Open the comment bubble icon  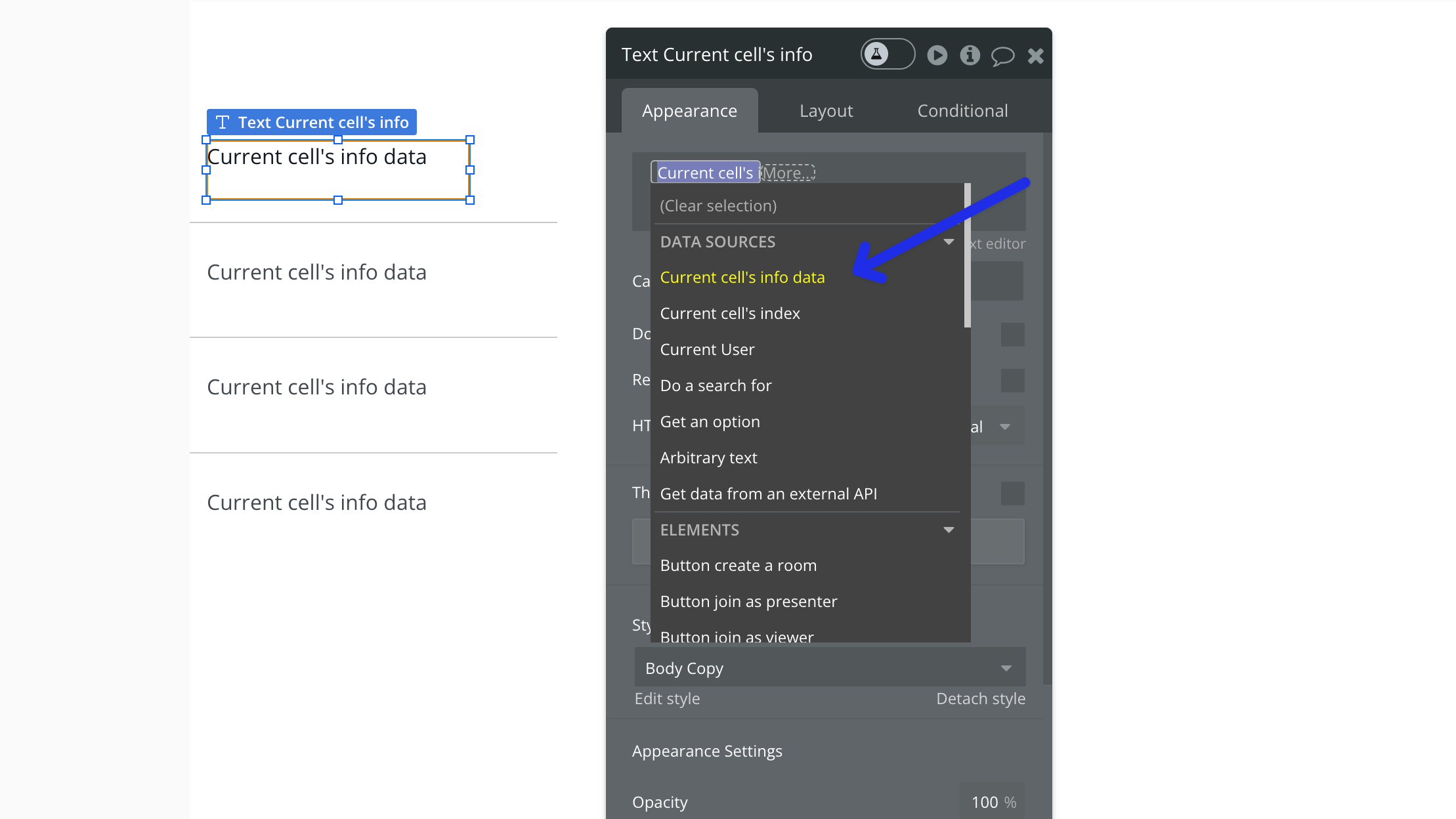1002,56
